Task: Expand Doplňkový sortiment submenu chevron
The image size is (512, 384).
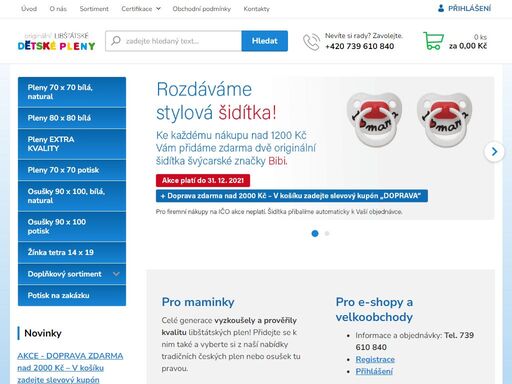Action: (x=116, y=274)
